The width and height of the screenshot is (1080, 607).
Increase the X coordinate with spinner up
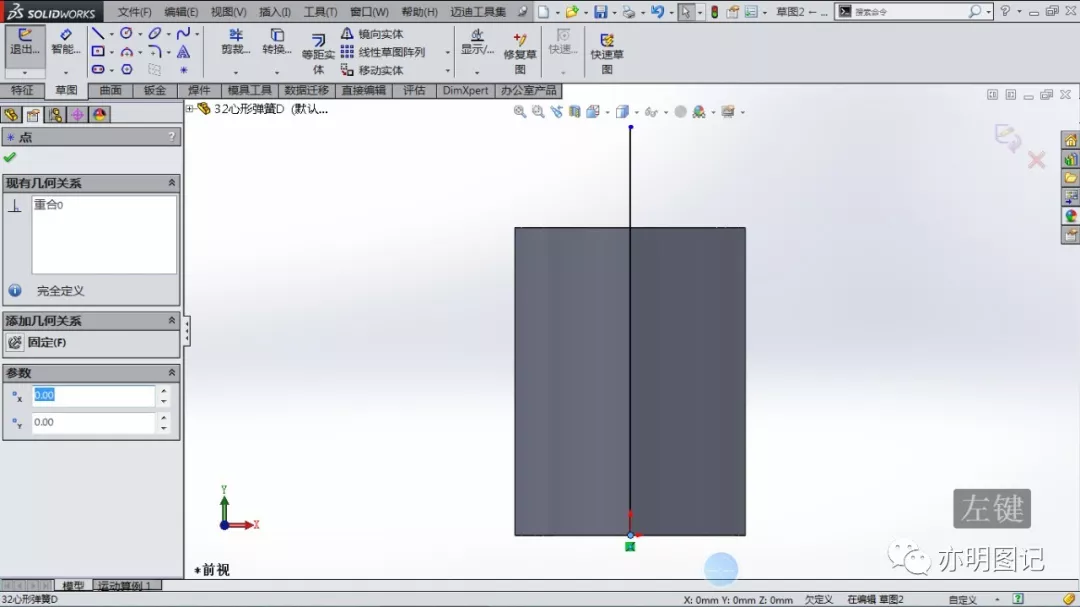pos(163,391)
